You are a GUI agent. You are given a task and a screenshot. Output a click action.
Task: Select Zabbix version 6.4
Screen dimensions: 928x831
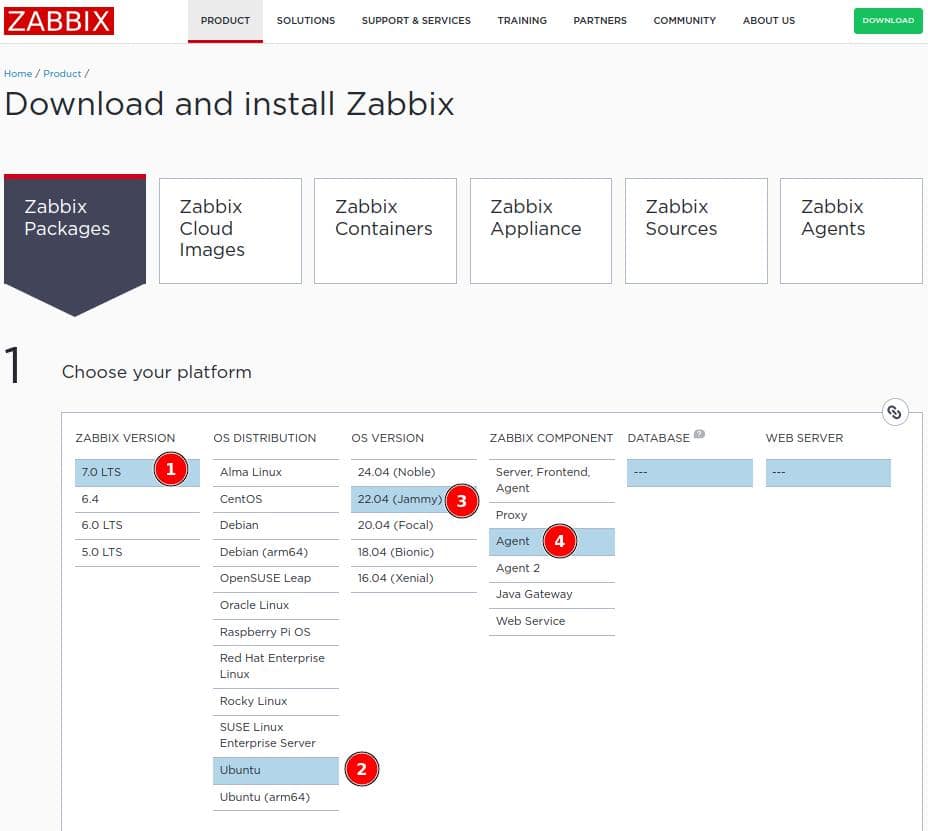[90, 499]
